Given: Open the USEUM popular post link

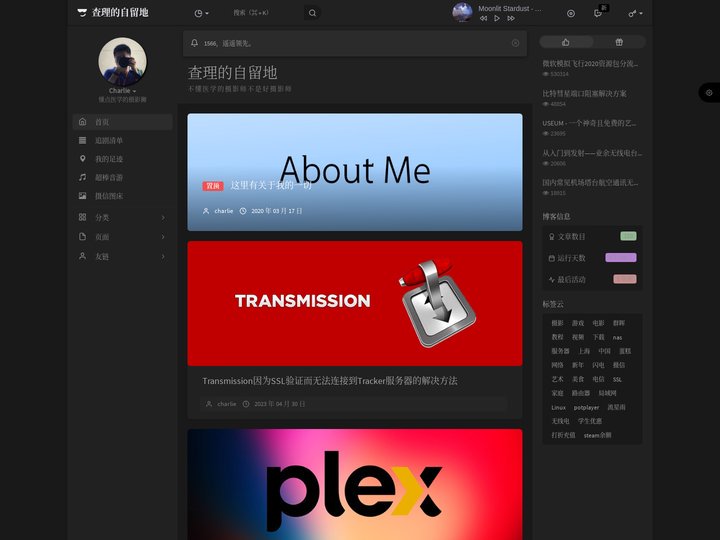Looking at the screenshot, I should pyautogui.click(x=589, y=123).
